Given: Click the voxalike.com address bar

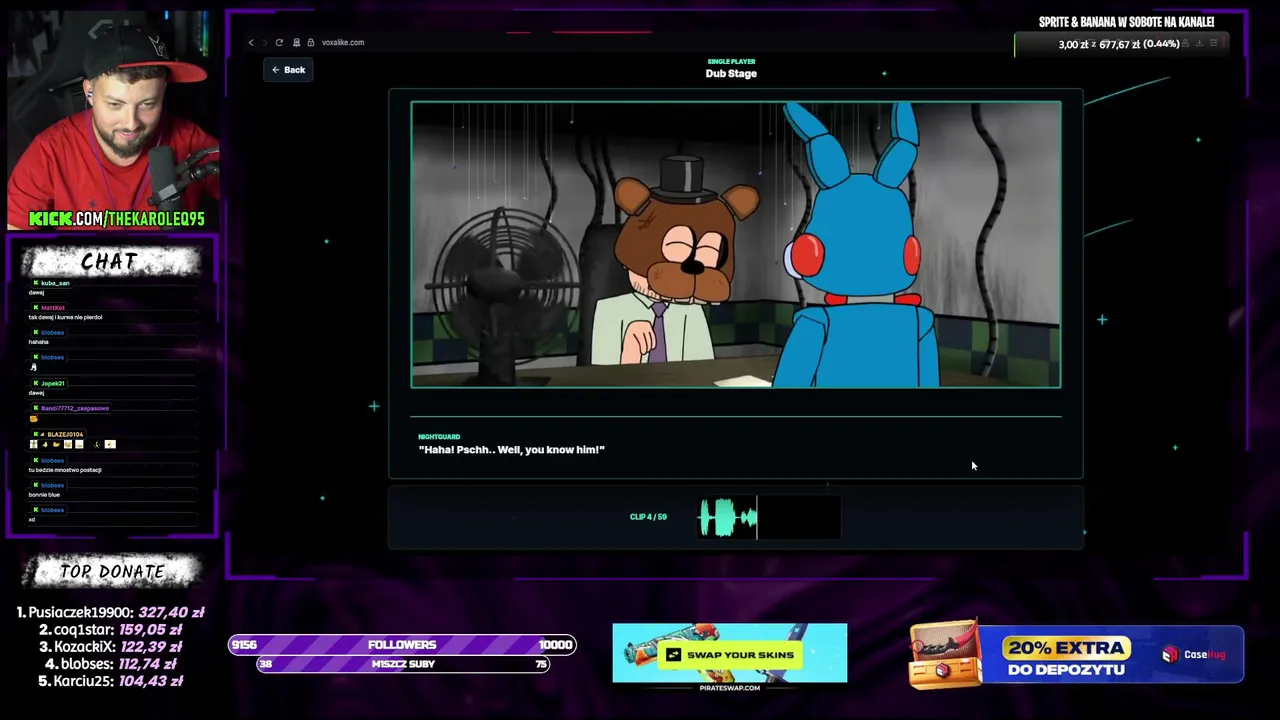Looking at the screenshot, I should [x=343, y=43].
